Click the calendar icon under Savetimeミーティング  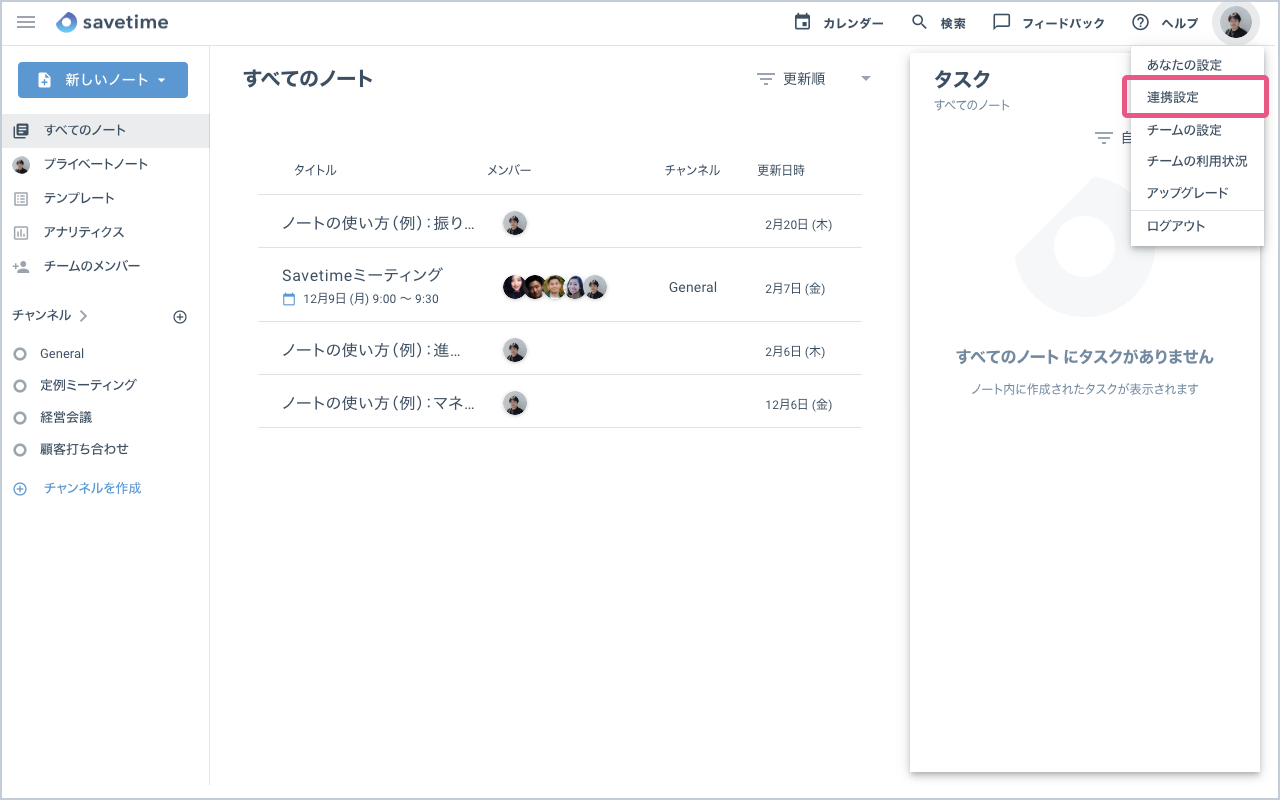click(289, 299)
